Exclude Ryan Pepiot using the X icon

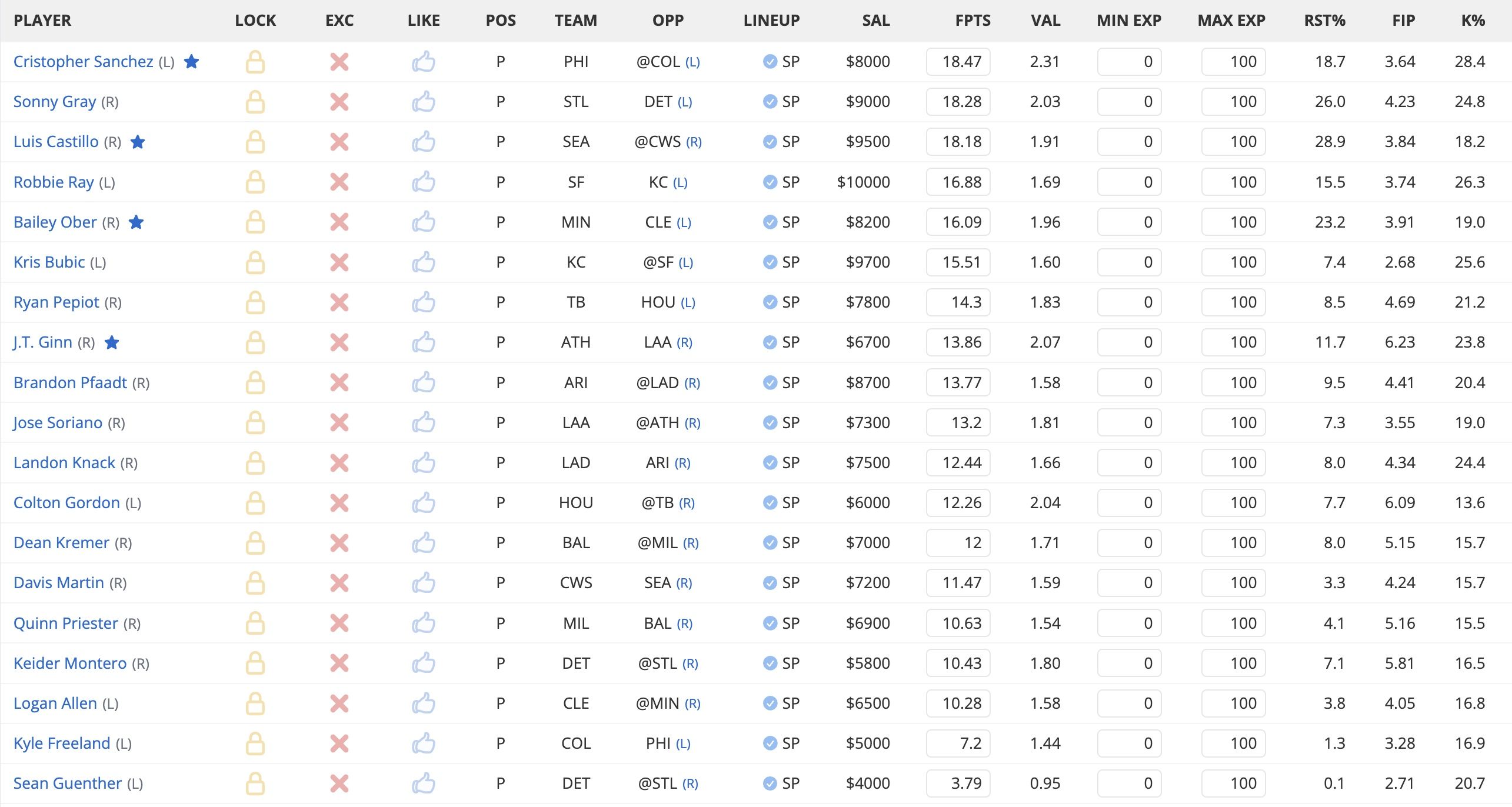point(339,302)
